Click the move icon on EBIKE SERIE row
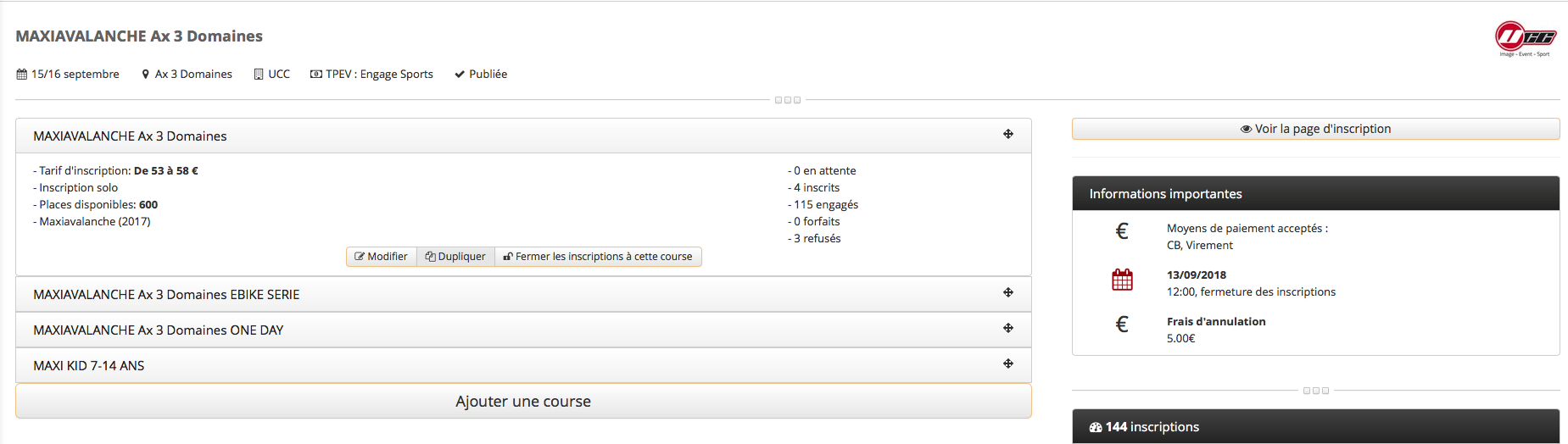Screen dimensions: 1568x444 tap(1008, 292)
